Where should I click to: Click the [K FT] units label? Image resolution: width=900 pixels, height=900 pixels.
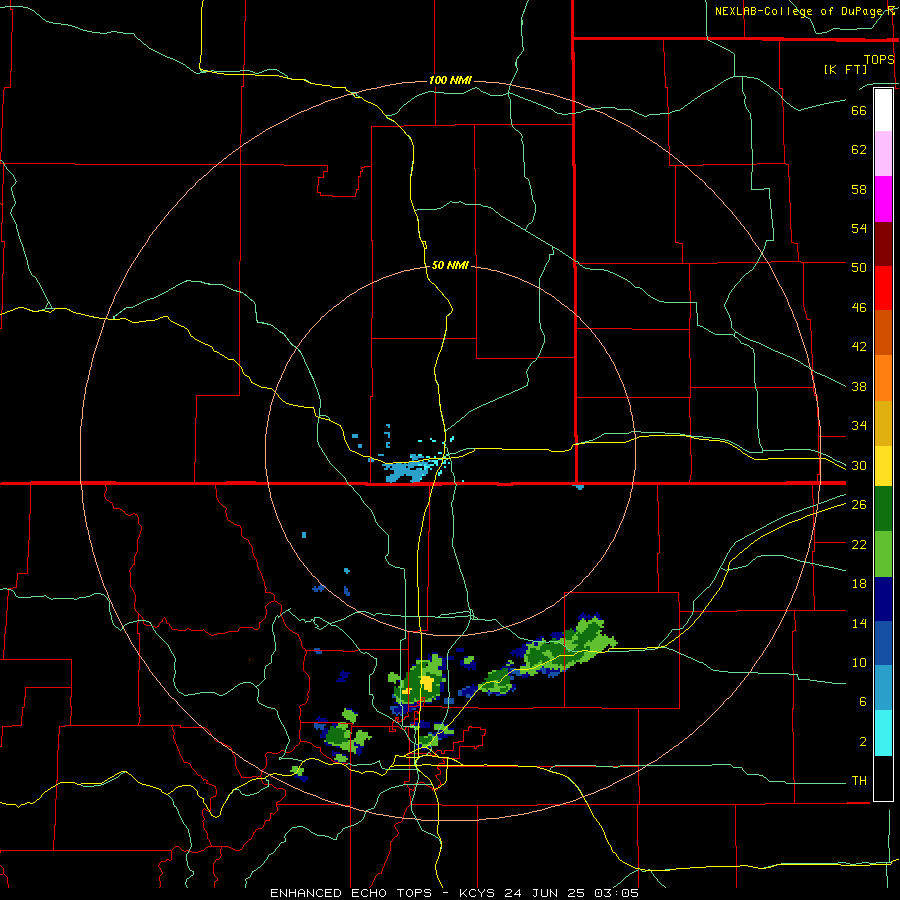tap(845, 69)
